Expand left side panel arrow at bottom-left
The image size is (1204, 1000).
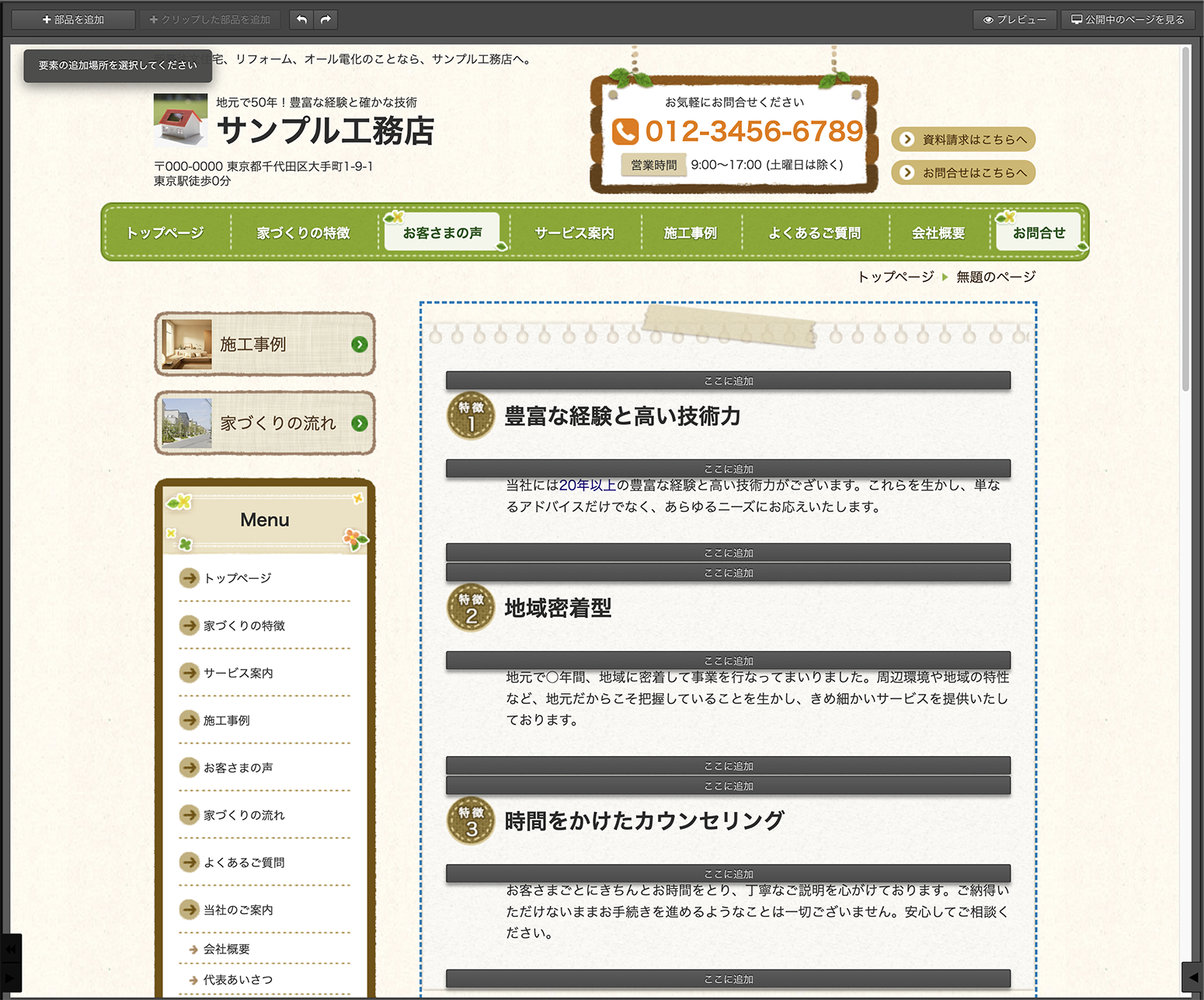pos(11,977)
